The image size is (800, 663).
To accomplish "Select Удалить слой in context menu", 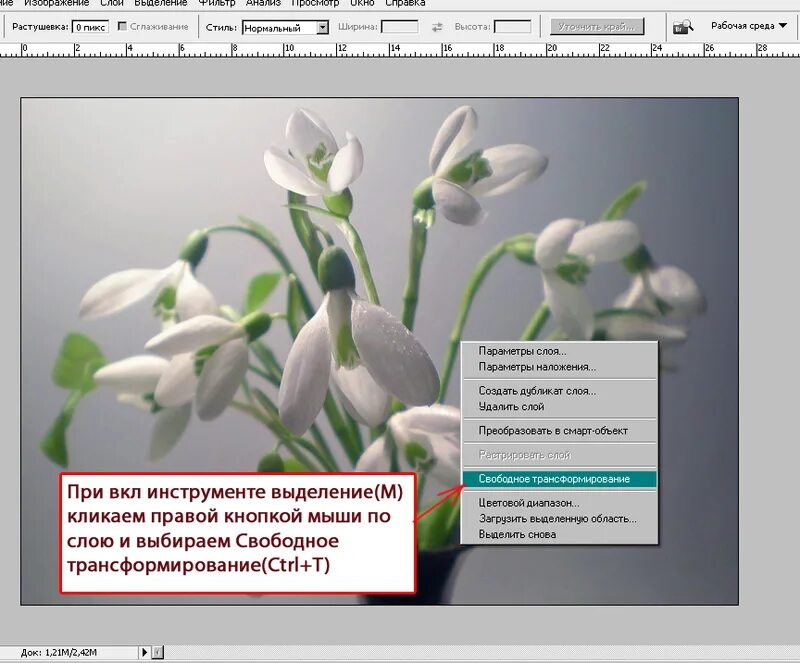I will pos(559,407).
